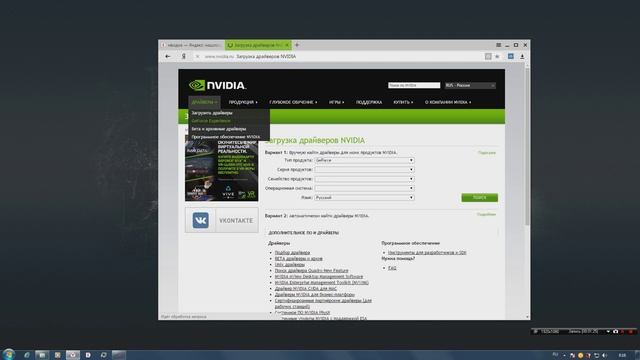The height and width of the screenshot is (360, 640).
Task: Open the Поддержка nav item
Action: (x=369, y=102)
